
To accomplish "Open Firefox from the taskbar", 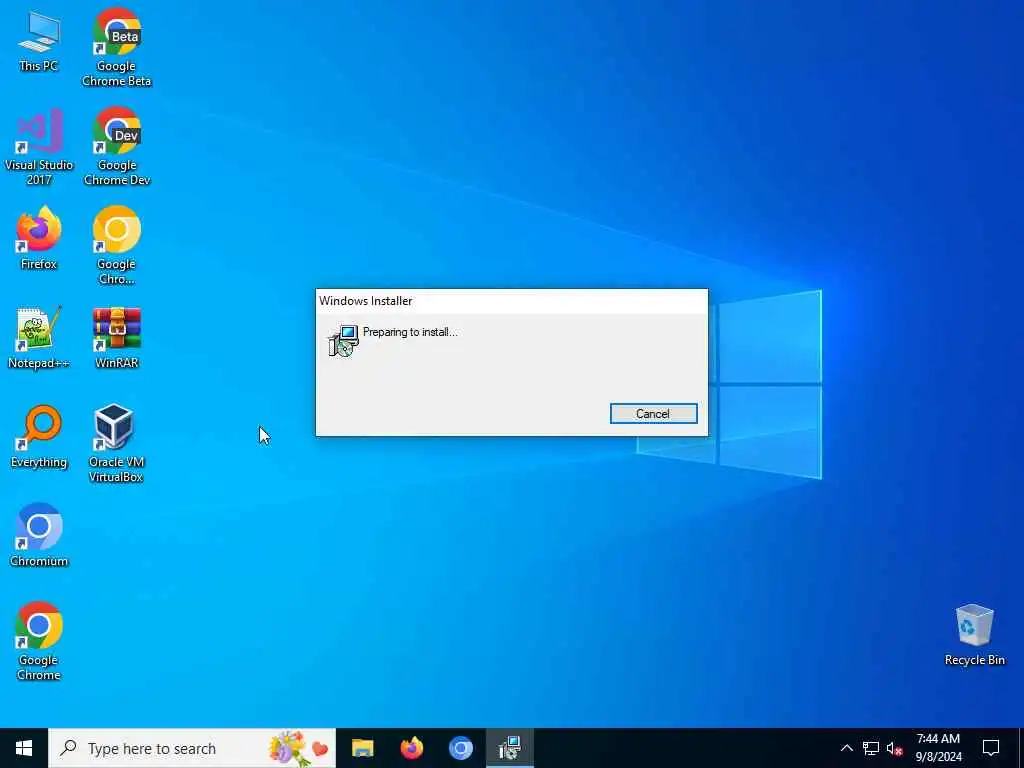I will click(x=411, y=748).
